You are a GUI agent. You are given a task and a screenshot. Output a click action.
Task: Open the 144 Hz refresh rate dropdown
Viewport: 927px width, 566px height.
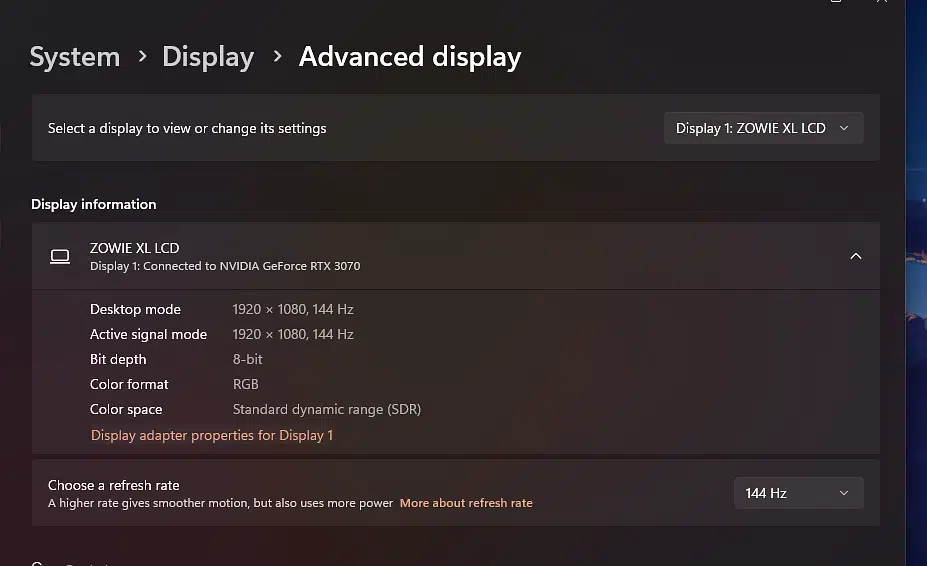[x=797, y=493]
